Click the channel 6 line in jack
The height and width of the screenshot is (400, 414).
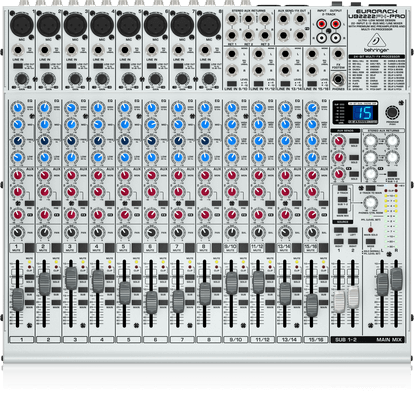tap(152, 51)
